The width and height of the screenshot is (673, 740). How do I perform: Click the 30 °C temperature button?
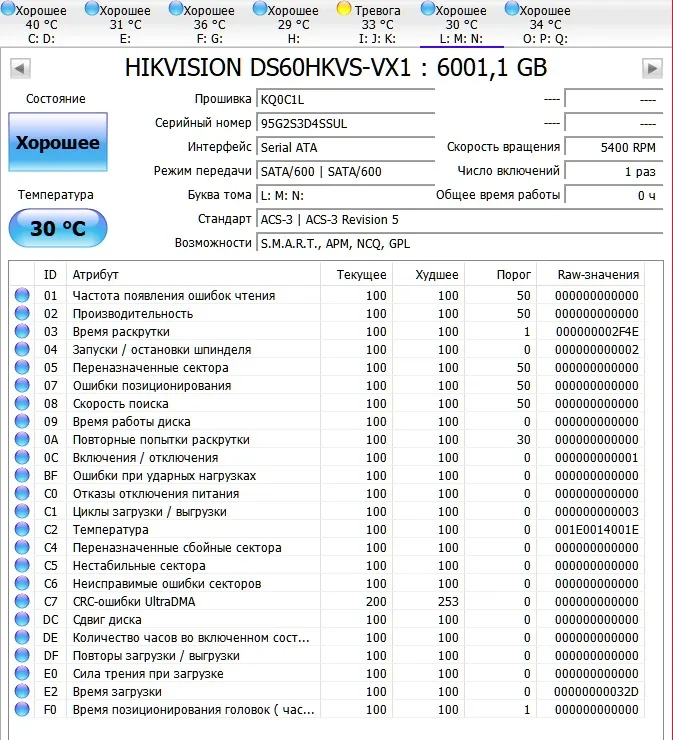58,228
